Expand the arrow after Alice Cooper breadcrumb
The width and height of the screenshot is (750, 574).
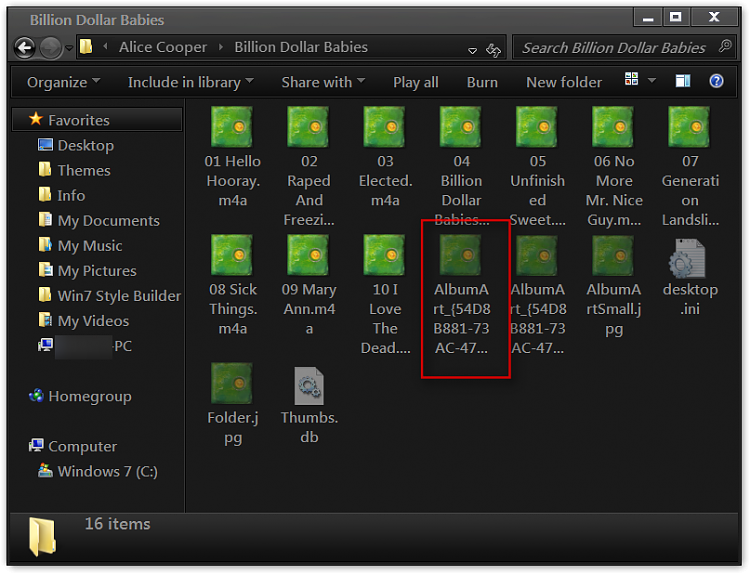click(221, 47)
